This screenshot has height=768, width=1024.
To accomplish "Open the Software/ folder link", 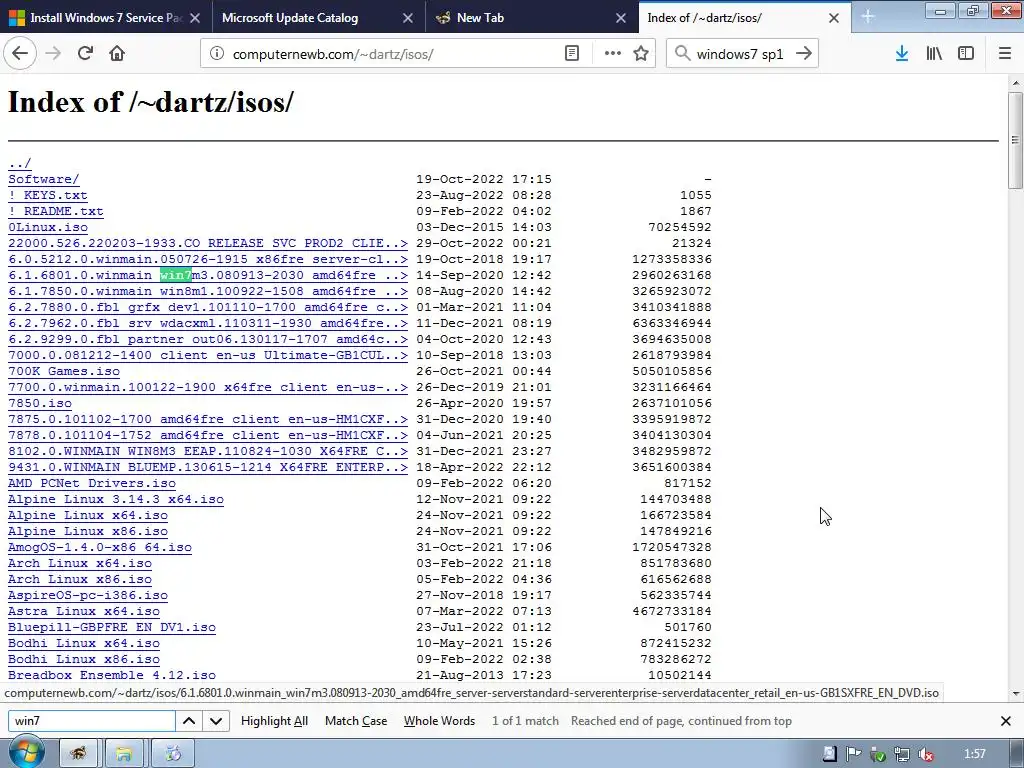I will click(44, 179).
